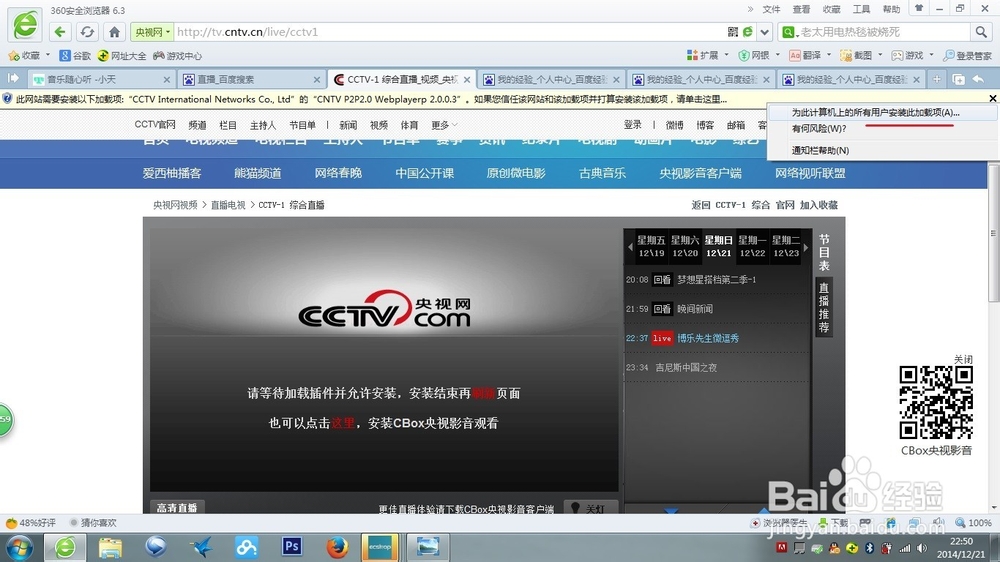1000x562 pixels.
Task: Open 节目单 in CCTV top navigation
Action: coord(302,125)
